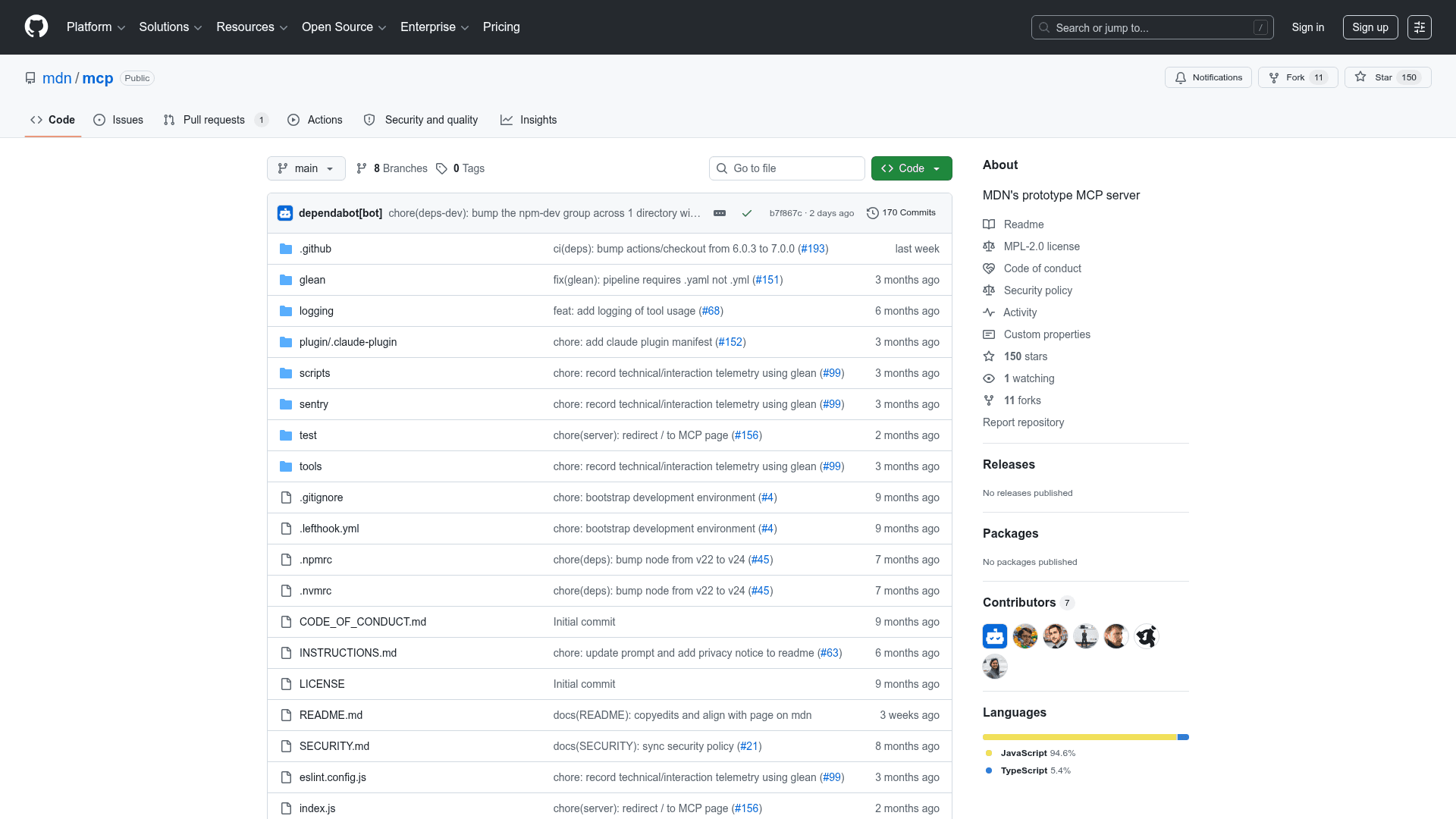
Task: Click the commit status checkmark icon
Action: [747, 213]
